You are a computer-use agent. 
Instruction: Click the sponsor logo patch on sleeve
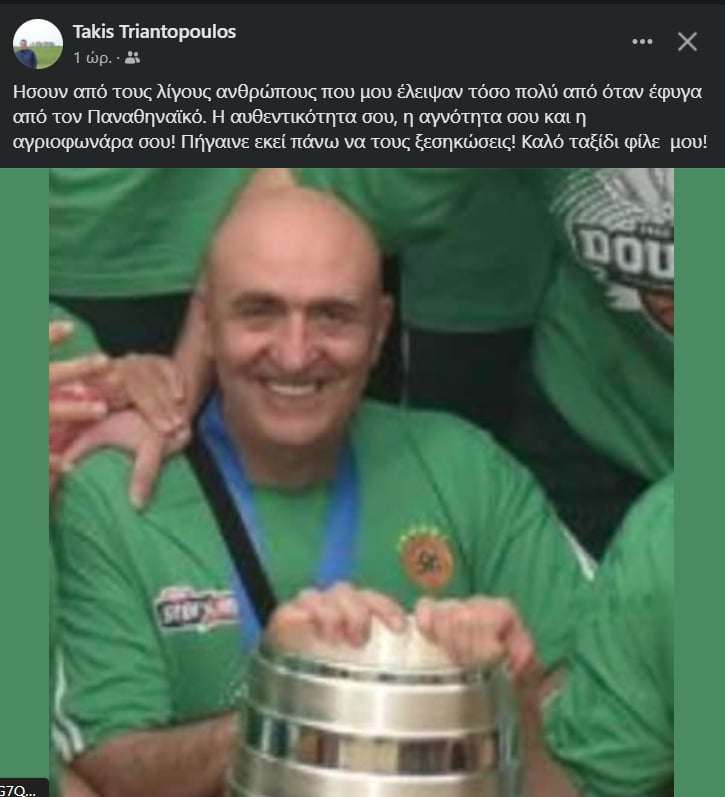(x=196, y=609)
